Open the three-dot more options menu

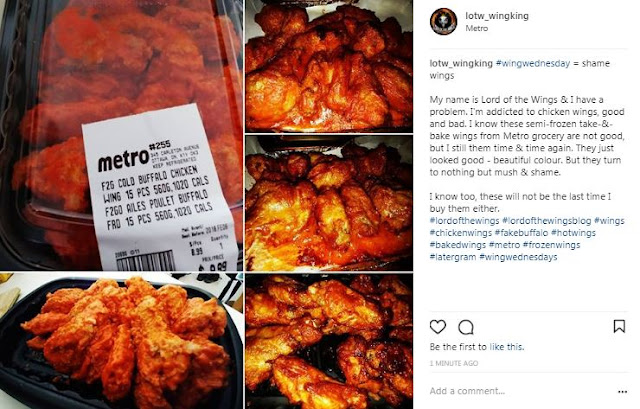(x=622, y=391)
